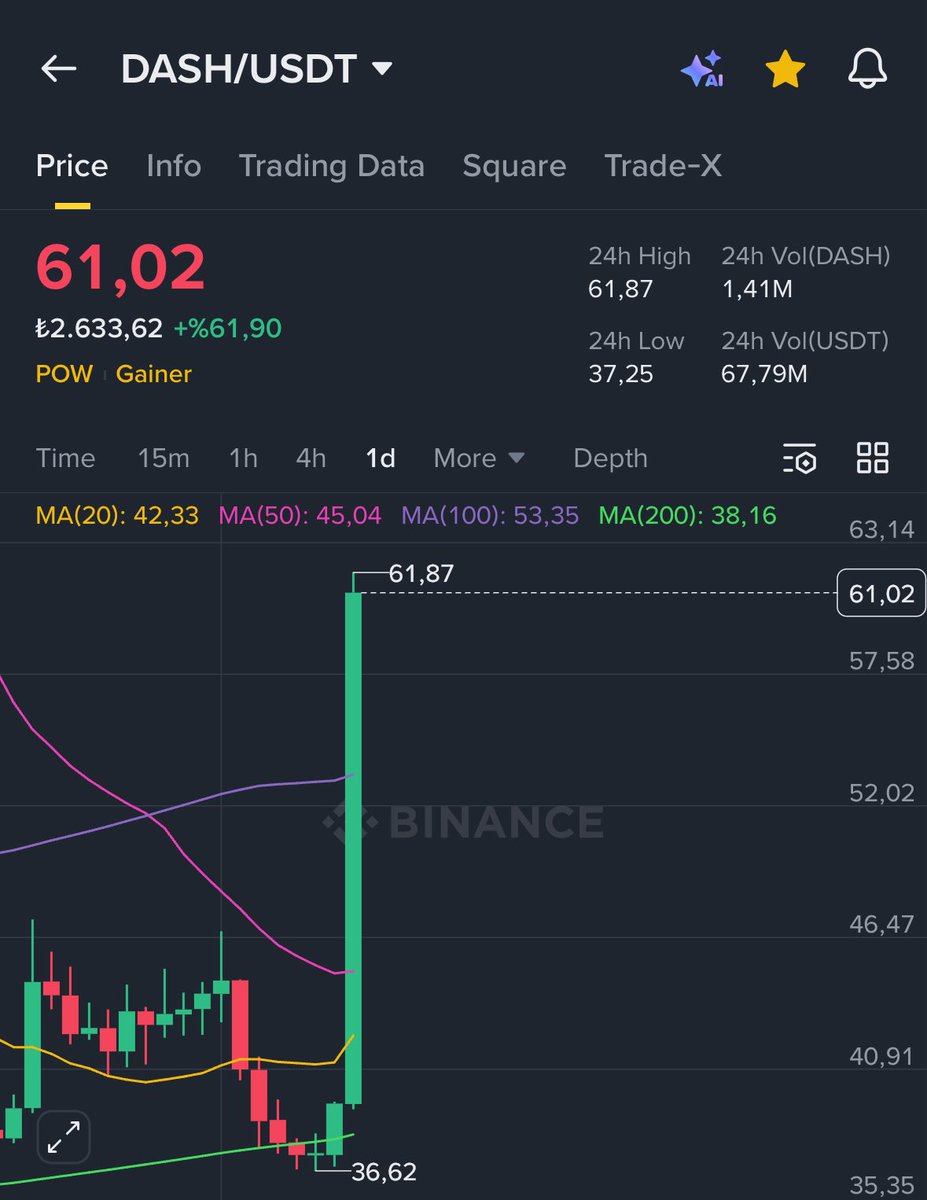The height and width of the screenshot is (1200, 927).
Task: Select the 15m chart interval
Action: pyautogui.click(x=163, y=458)
